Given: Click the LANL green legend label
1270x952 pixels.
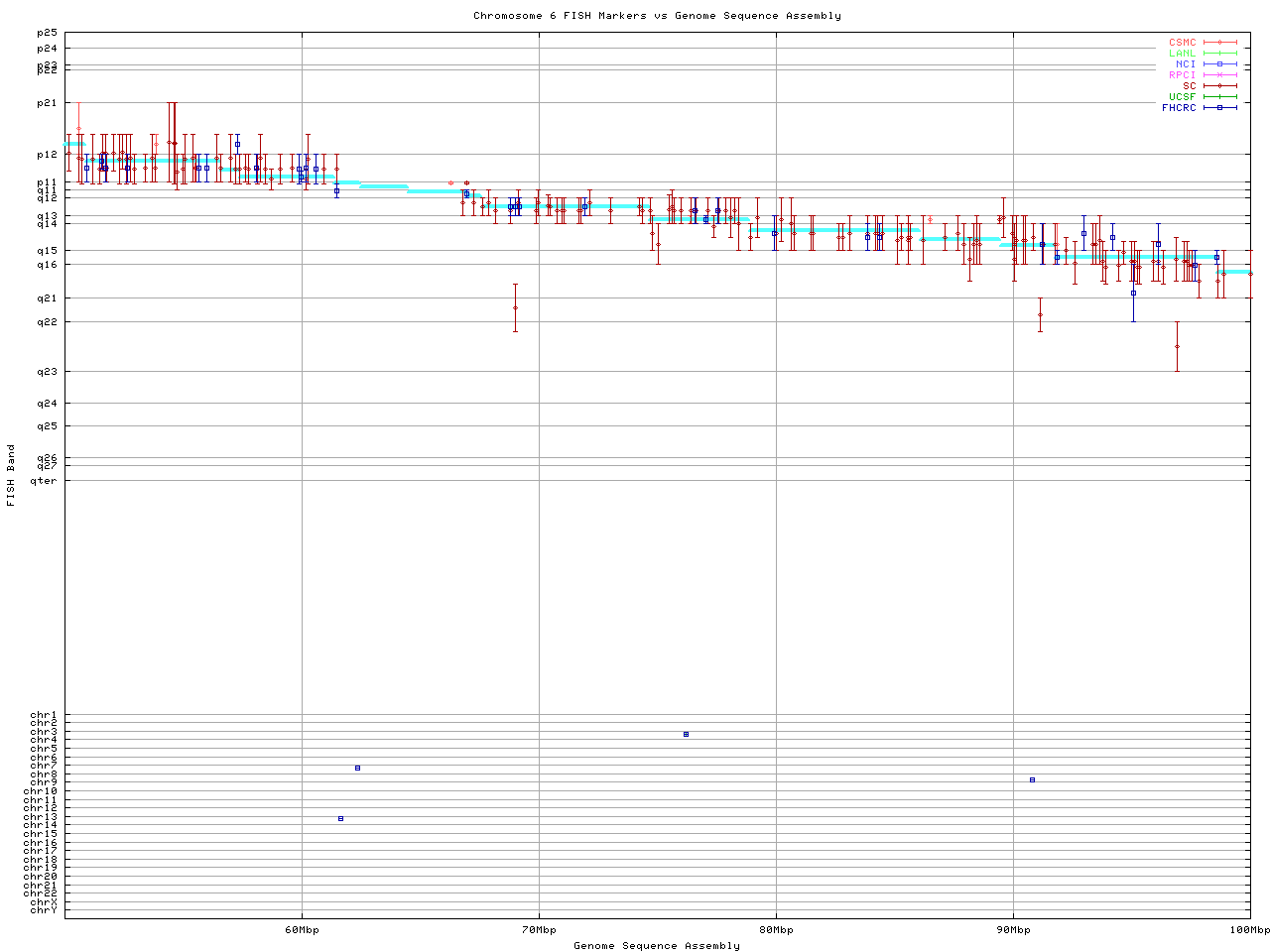Looking at the screenshot, I should pos(1182,54).
